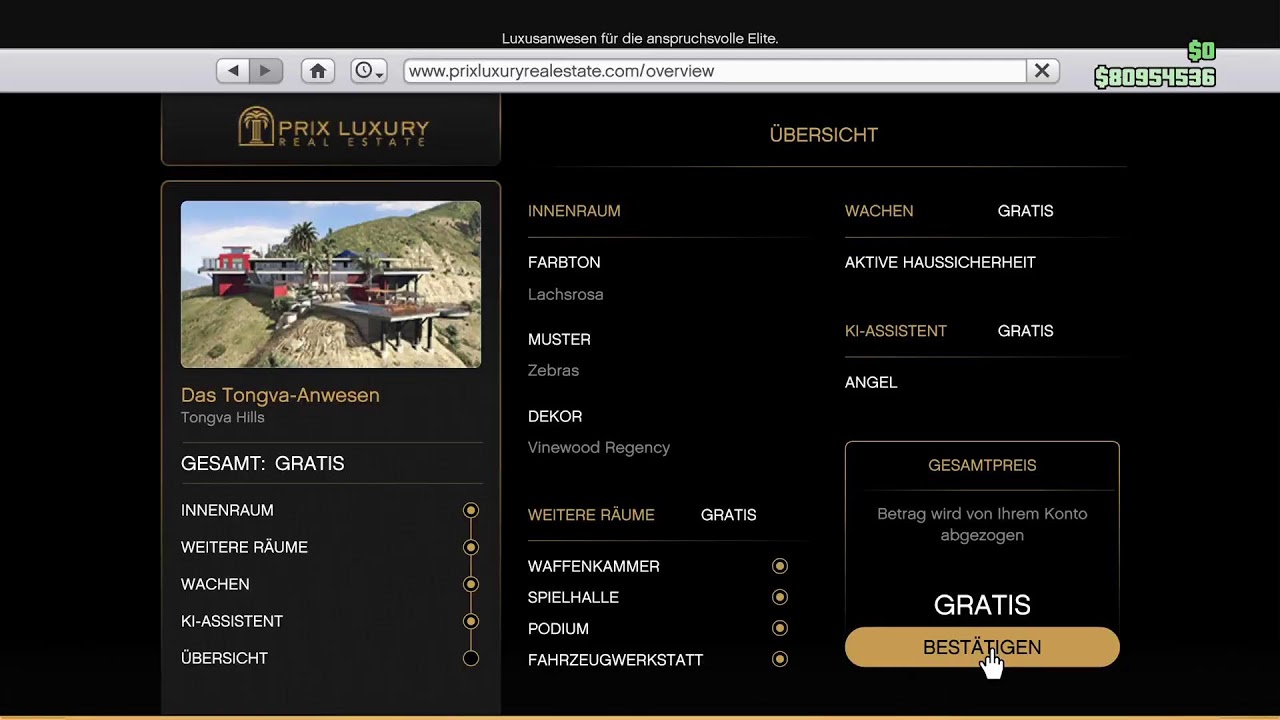Click the Muster label
This screenshot has height=720, width=1280.
(x=559, y=339)
